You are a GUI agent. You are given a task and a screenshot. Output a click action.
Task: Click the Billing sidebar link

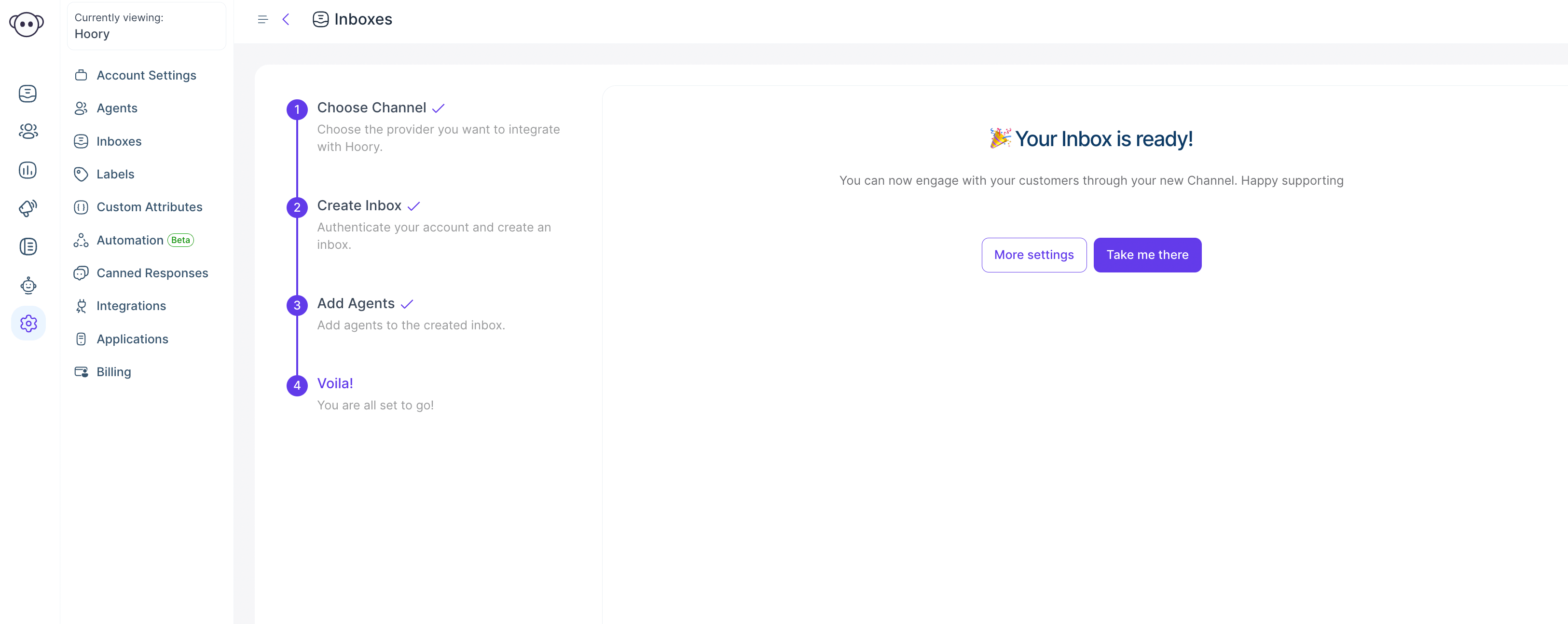[x=113, y=371]
